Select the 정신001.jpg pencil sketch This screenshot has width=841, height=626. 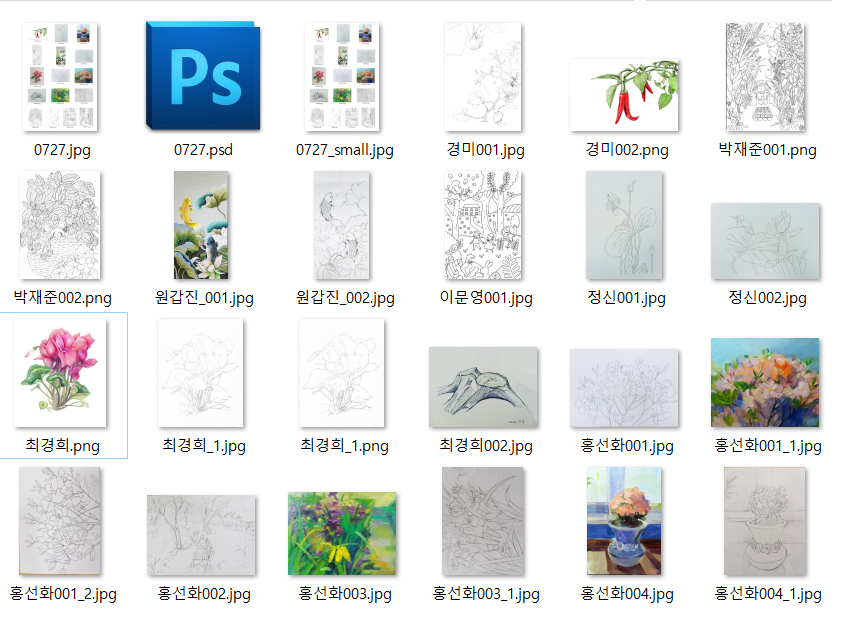625,224
